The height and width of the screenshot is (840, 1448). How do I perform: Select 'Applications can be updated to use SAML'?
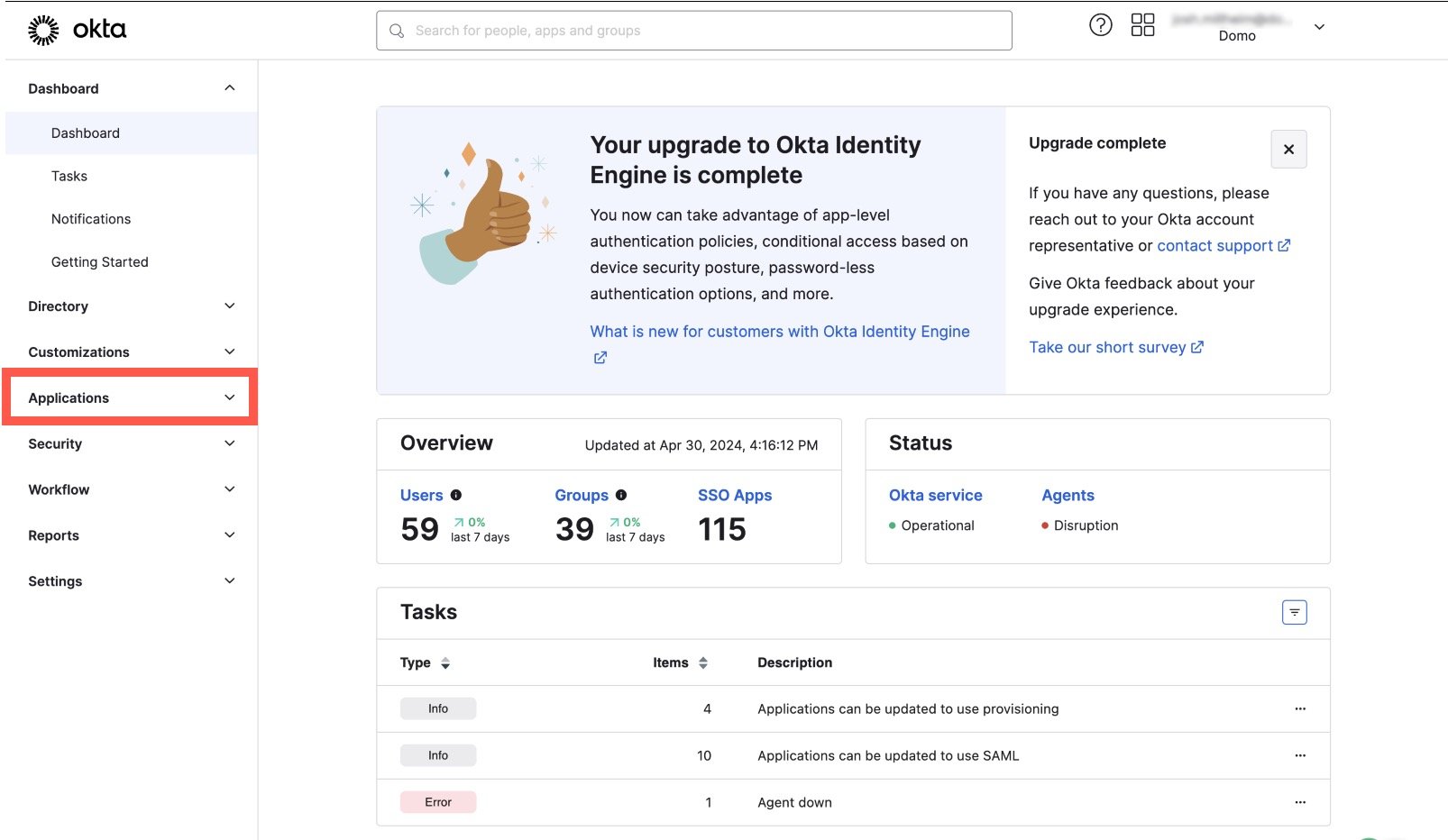(x=888, y=756)
